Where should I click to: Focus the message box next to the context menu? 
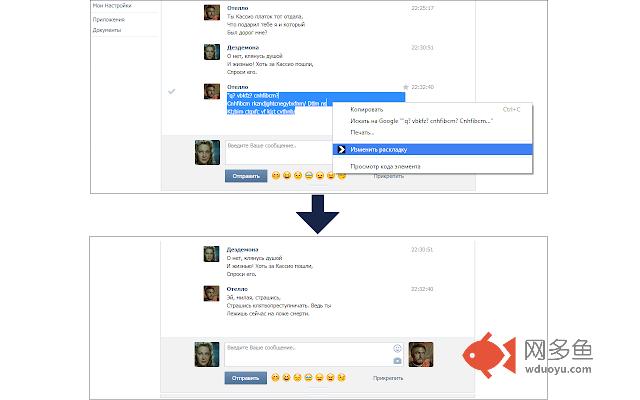coord(279,152)
